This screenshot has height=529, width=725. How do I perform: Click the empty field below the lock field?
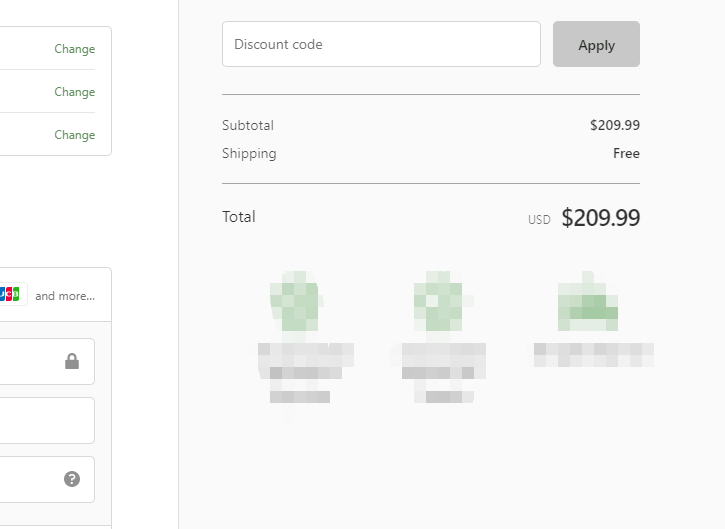pos(45,420)
